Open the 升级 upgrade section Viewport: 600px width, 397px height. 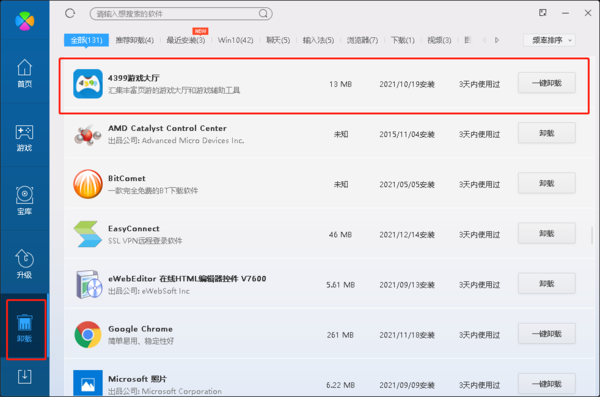(24, 264)
